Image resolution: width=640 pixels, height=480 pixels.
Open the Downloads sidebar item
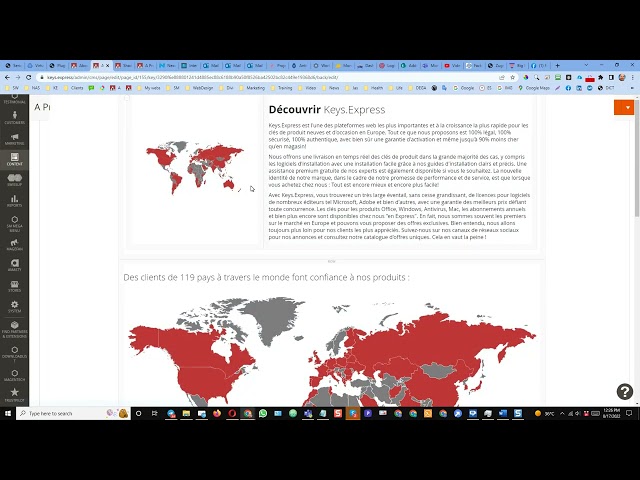tap(14, 353)
